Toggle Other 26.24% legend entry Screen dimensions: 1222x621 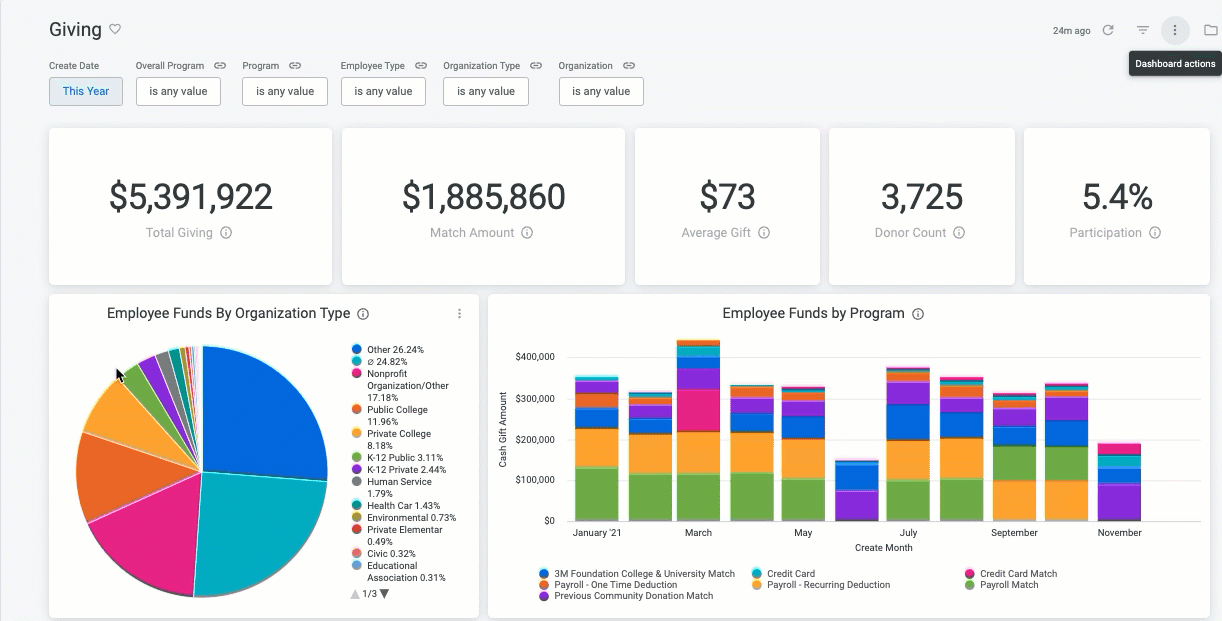point(388,350)
